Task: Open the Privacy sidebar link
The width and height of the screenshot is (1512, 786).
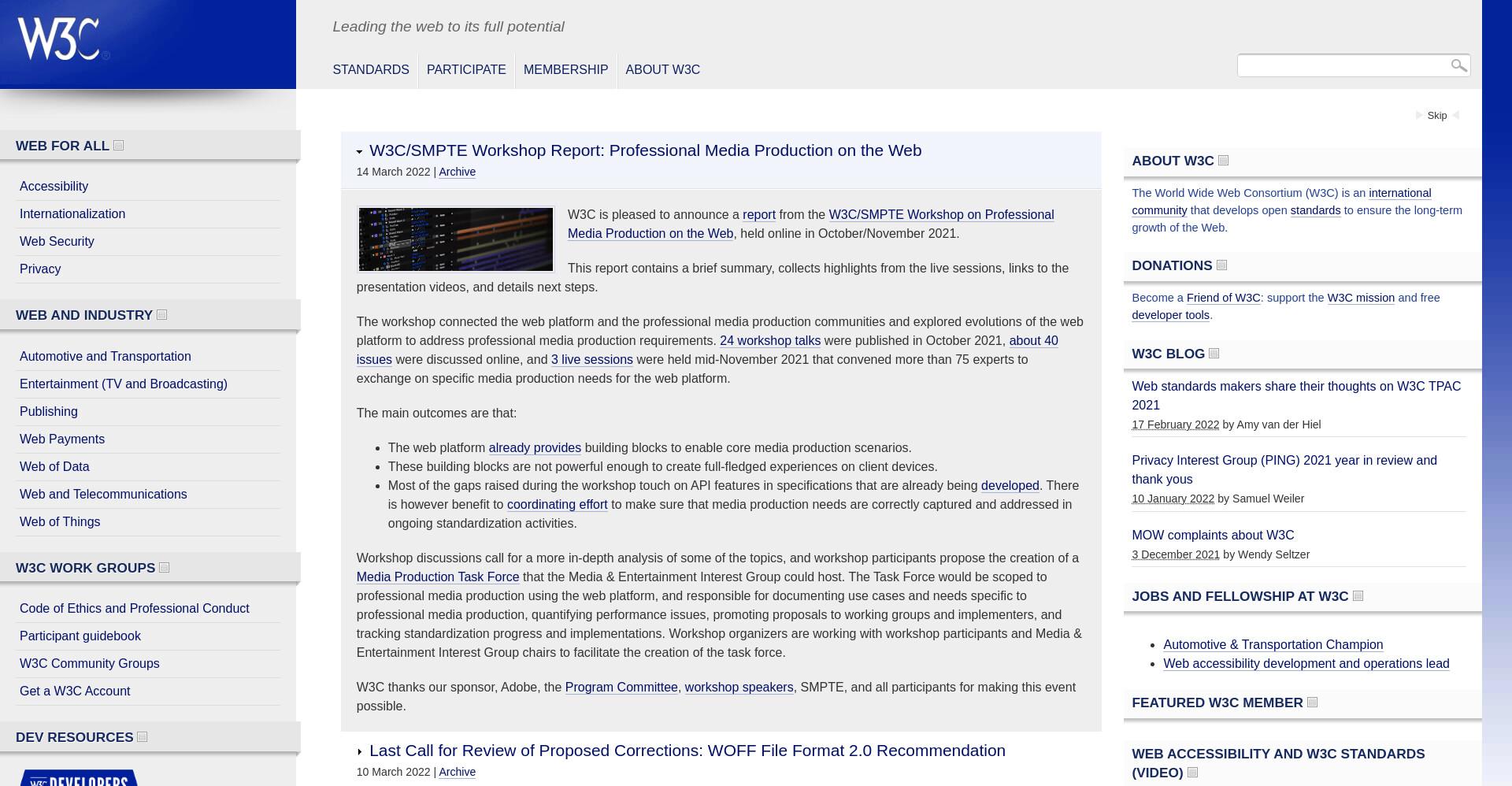Action: [x=40, y=269]
